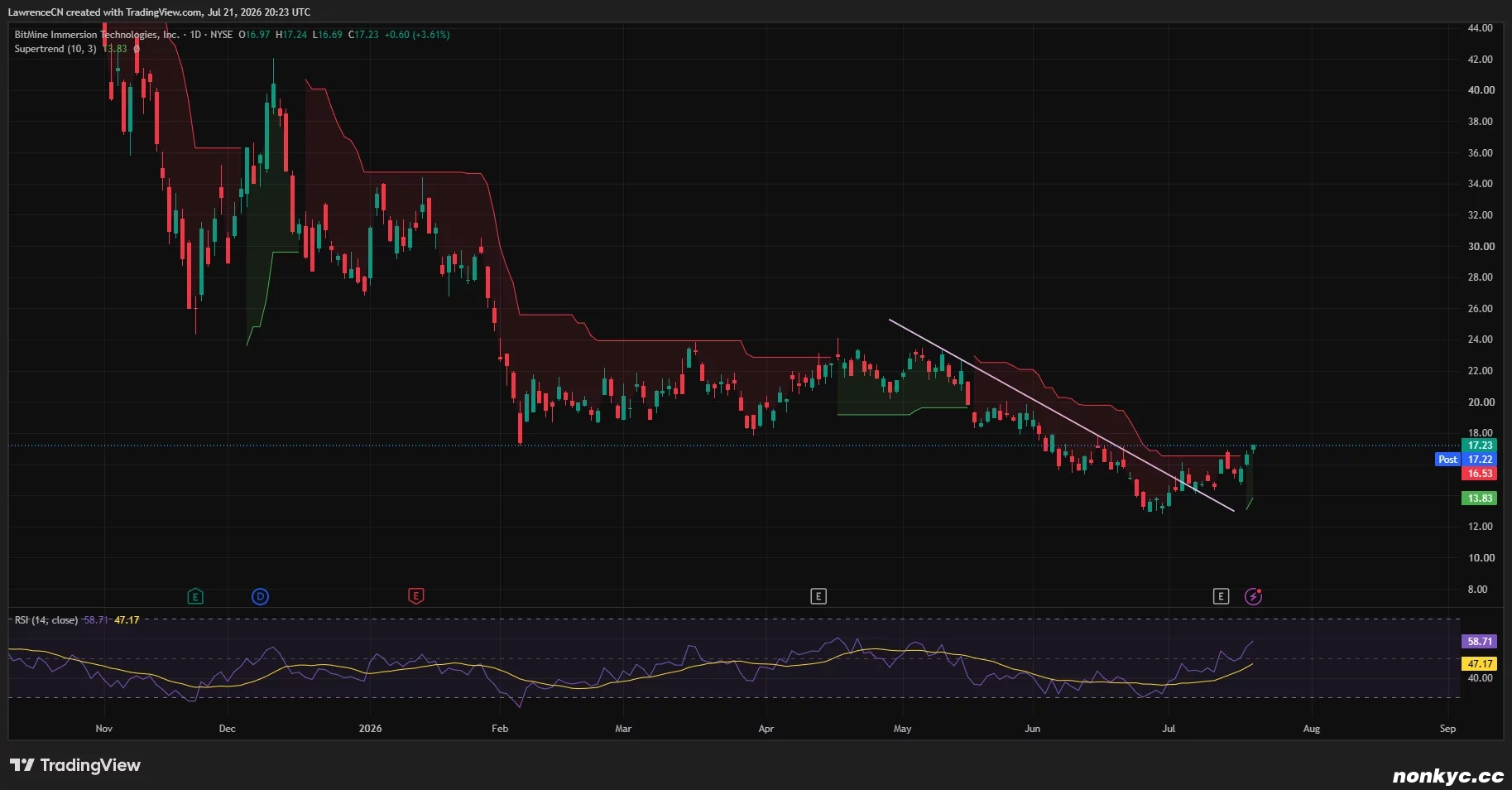The width and height of the screenshot is (1512, 790).
Task: Click the yellow 47.17 value in RSI legend
Action: 127,620
